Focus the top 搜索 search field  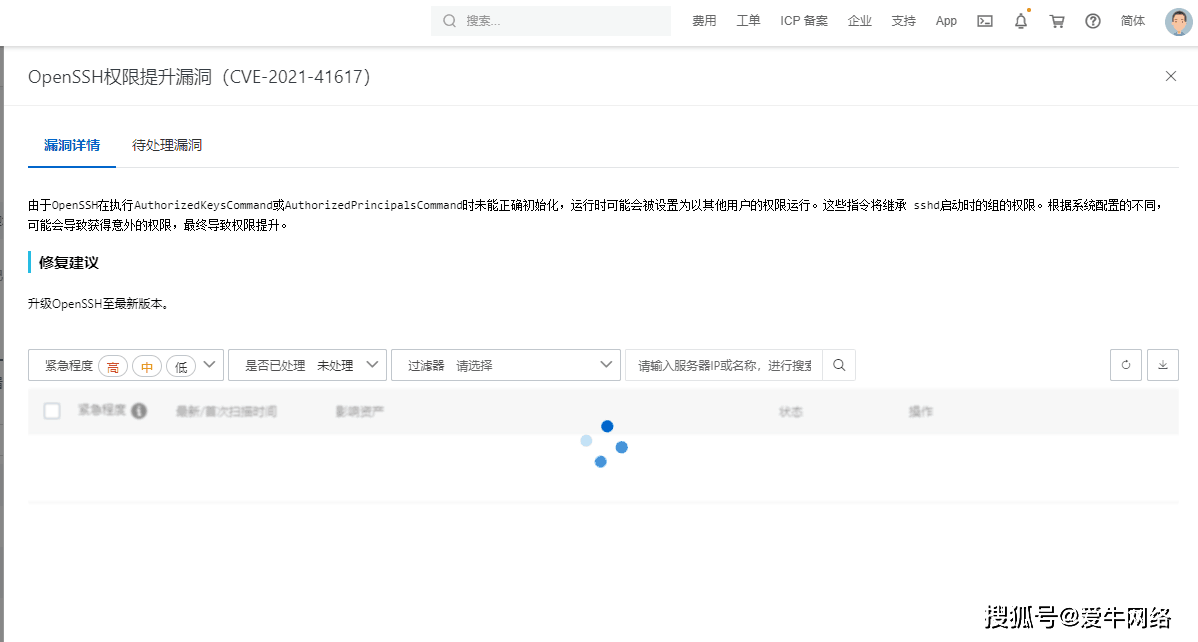coord(551,21)
